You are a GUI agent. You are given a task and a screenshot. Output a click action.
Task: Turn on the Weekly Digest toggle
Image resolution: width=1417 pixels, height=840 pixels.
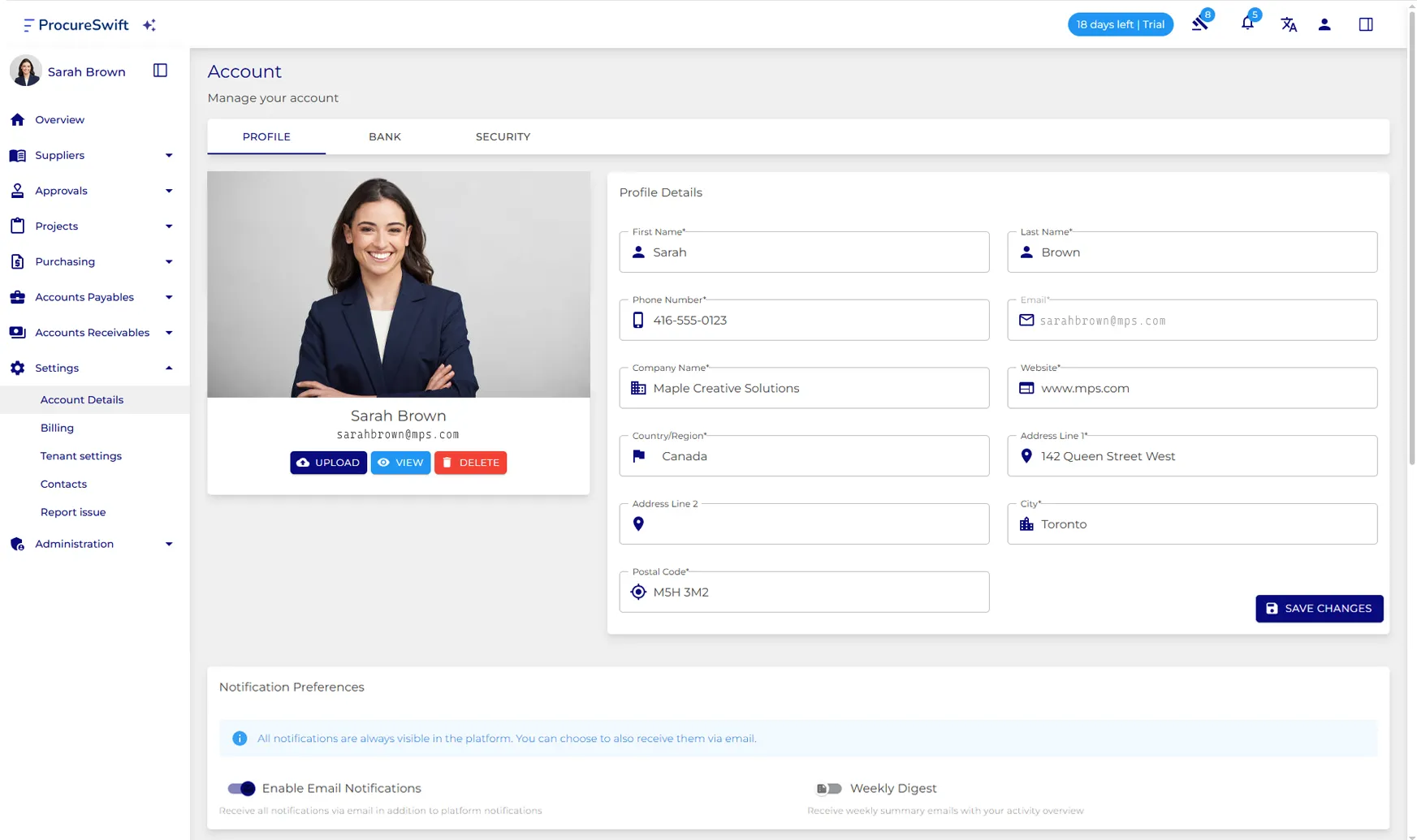(x=828, y=788)
